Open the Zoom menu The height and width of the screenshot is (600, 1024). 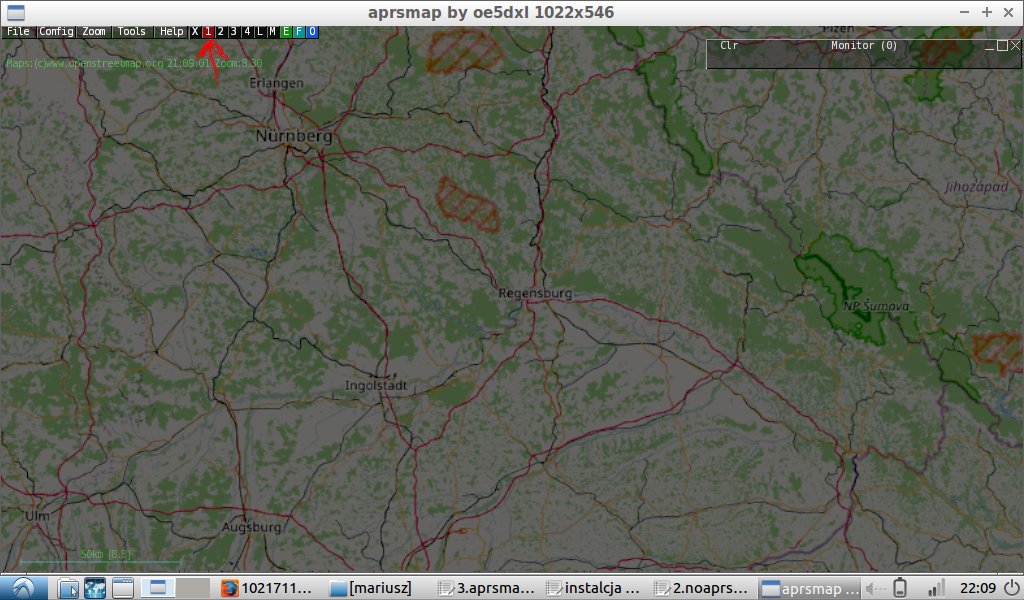(x=94, y=31)
